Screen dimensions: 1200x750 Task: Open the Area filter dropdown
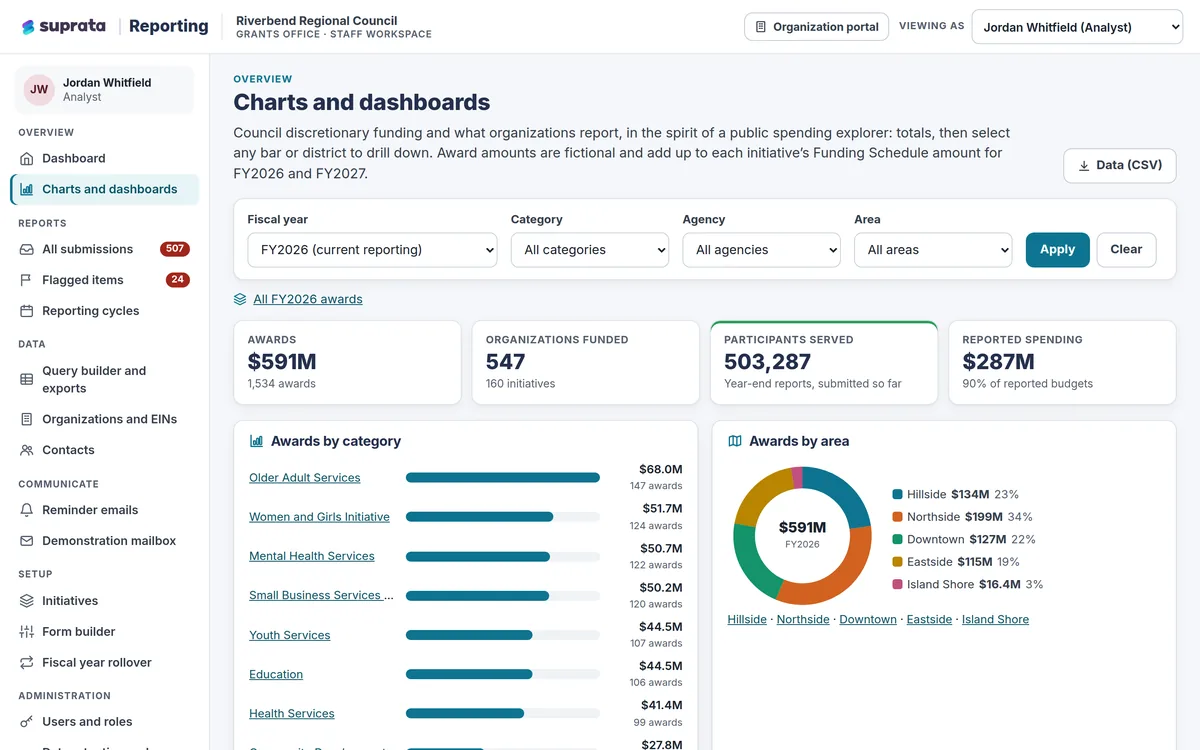pos(933,250)
